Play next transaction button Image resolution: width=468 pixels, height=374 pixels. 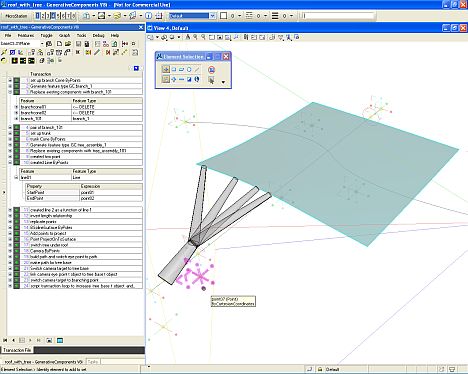point(30,340)
